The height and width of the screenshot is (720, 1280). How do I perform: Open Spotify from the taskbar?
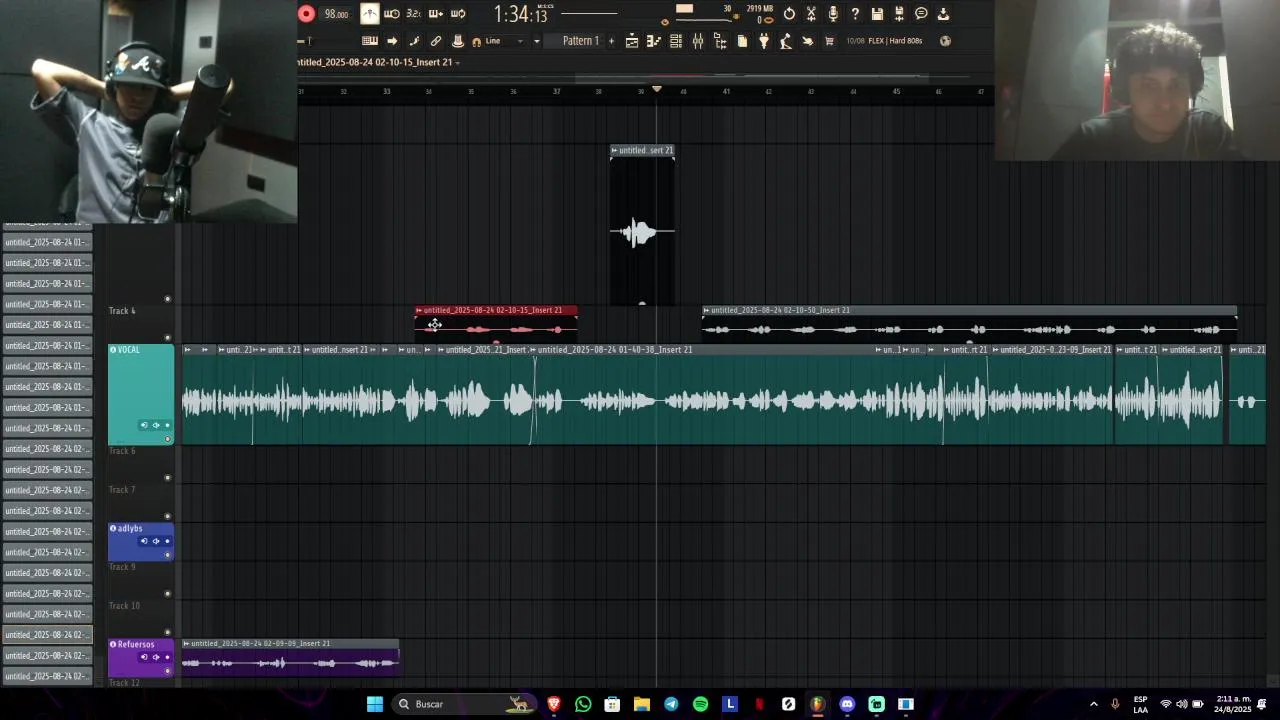click(700, 704)
